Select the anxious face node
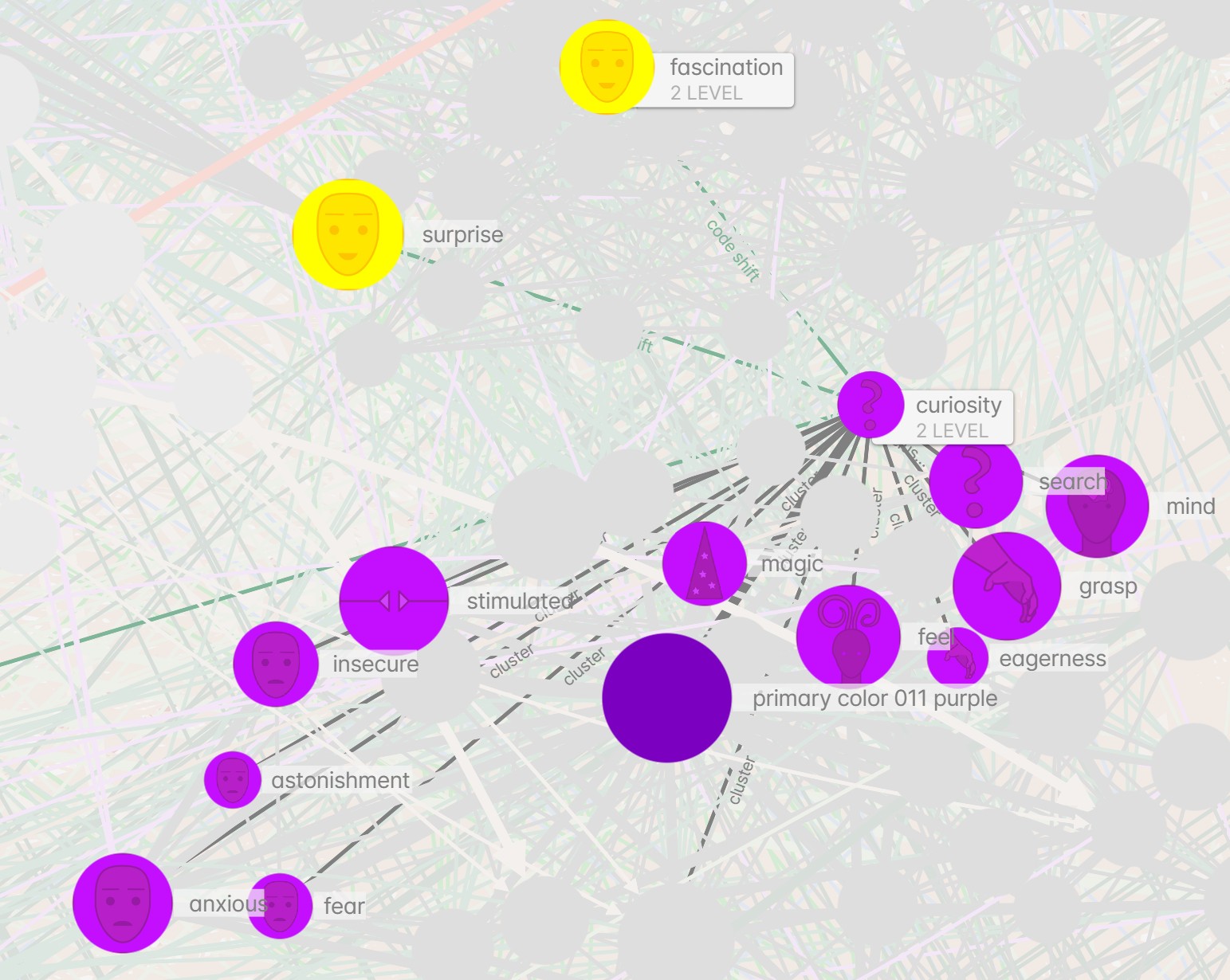1230x980 pixels. pyautogui.click(x=123, y=903)
